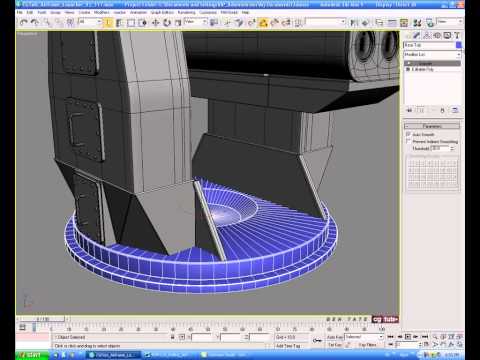Switch to the Utilities command panel tab
Viewport: 480px width, 360px height.
tap(457, 35)
